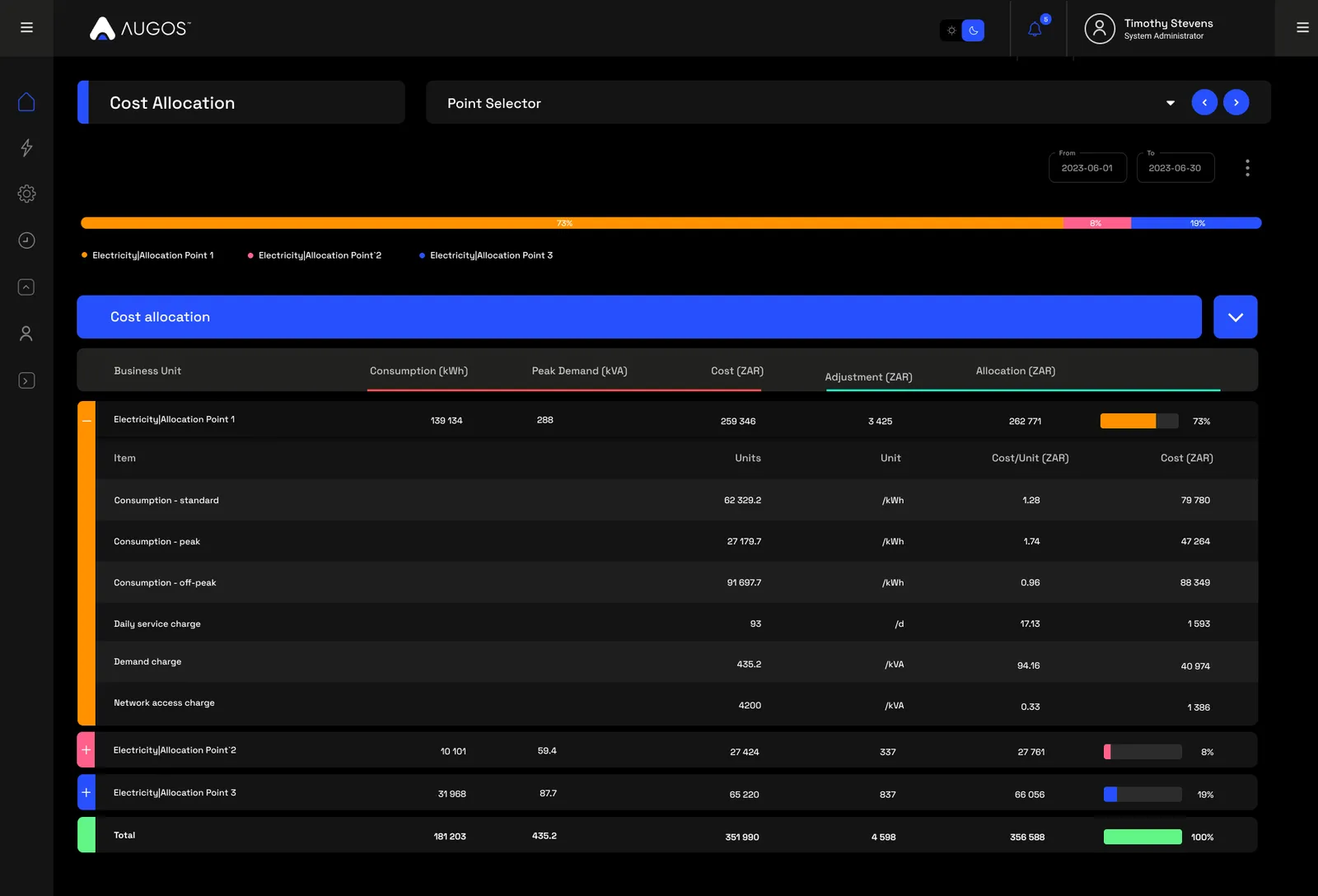Viewport: 1318px width, 896px height.
Task: Click the green 100% total bar
Action: coord(1143,837)
